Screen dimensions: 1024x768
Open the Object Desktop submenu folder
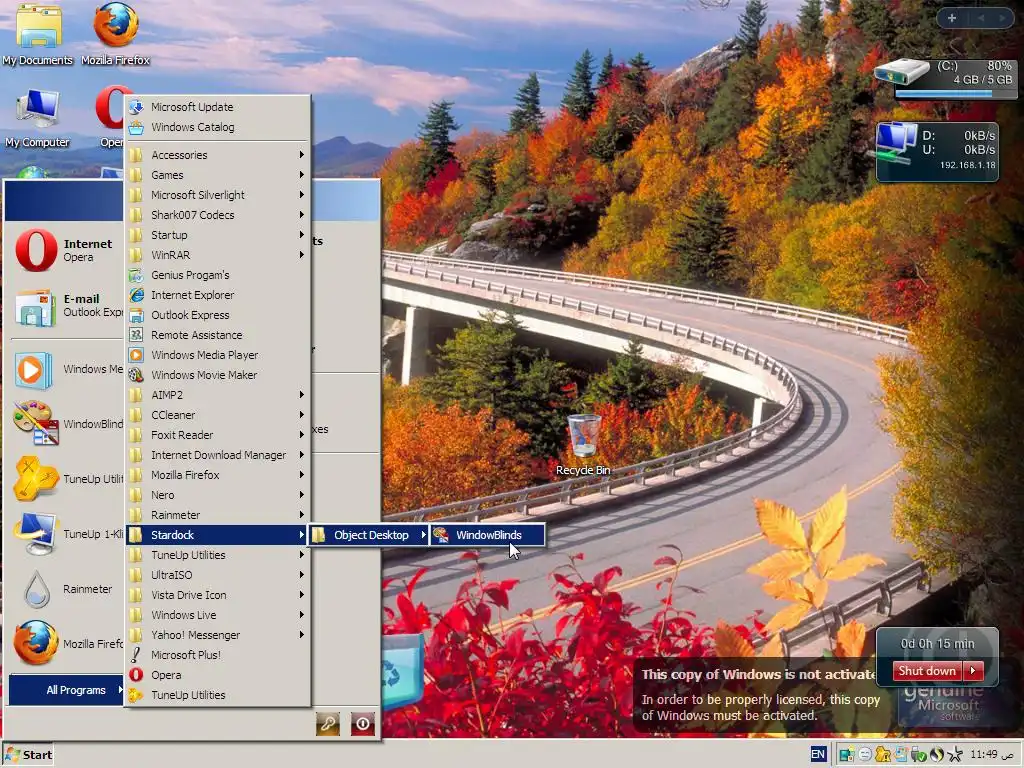click(369, 535)
